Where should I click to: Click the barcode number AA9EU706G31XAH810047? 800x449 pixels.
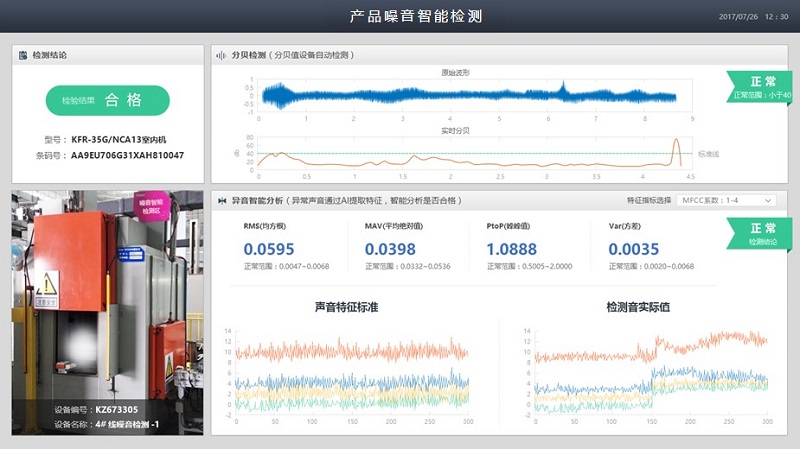pos(127,156)
